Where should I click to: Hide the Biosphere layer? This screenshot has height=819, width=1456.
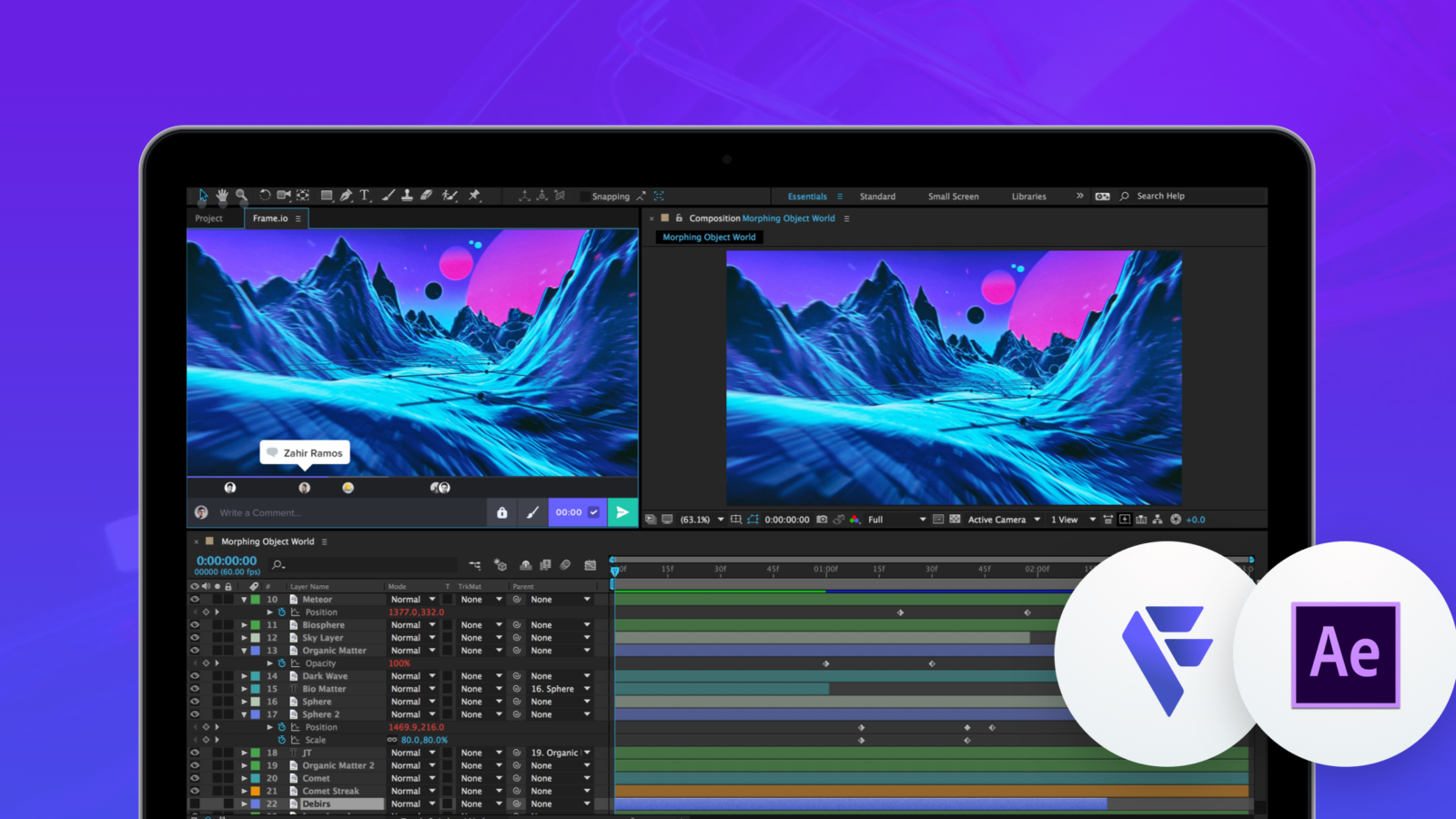(x=195, y=625)
